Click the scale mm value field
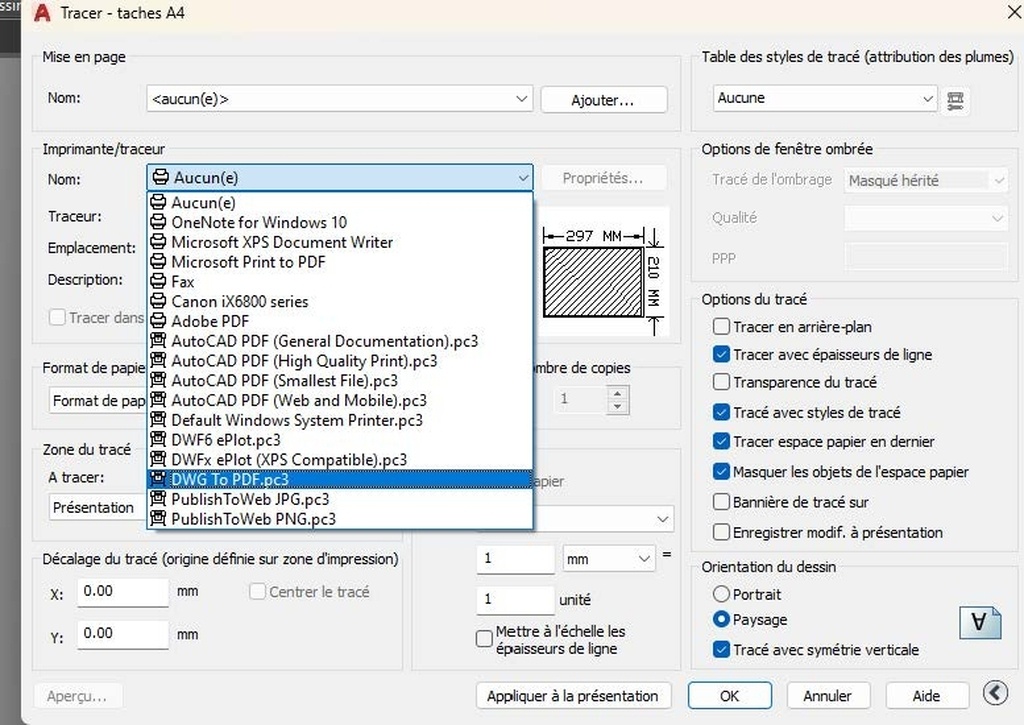 coord(516,559)
